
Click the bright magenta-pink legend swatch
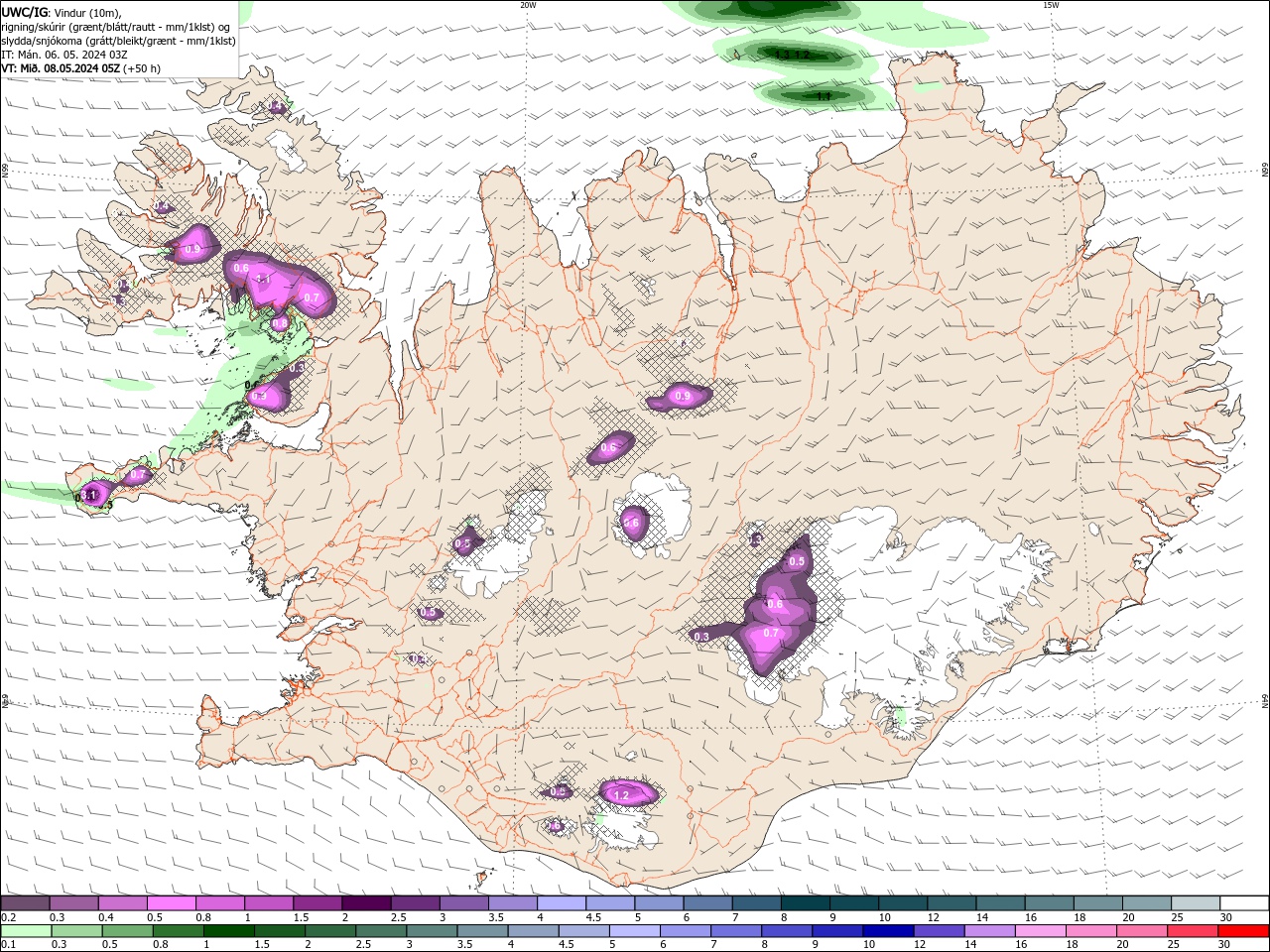172,903
